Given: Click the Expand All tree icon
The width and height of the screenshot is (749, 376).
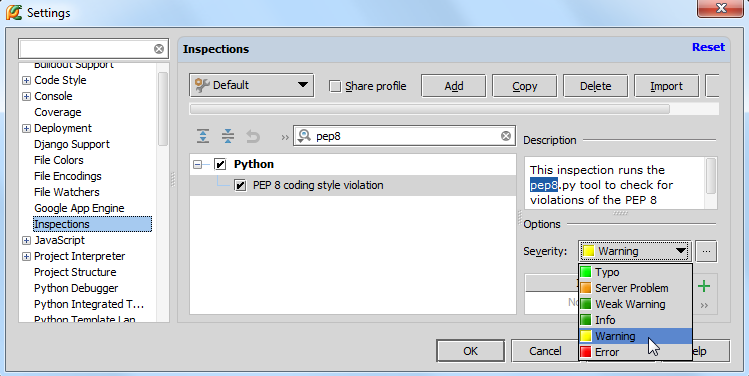Looking at the screenshot, I should click(203, 136).
